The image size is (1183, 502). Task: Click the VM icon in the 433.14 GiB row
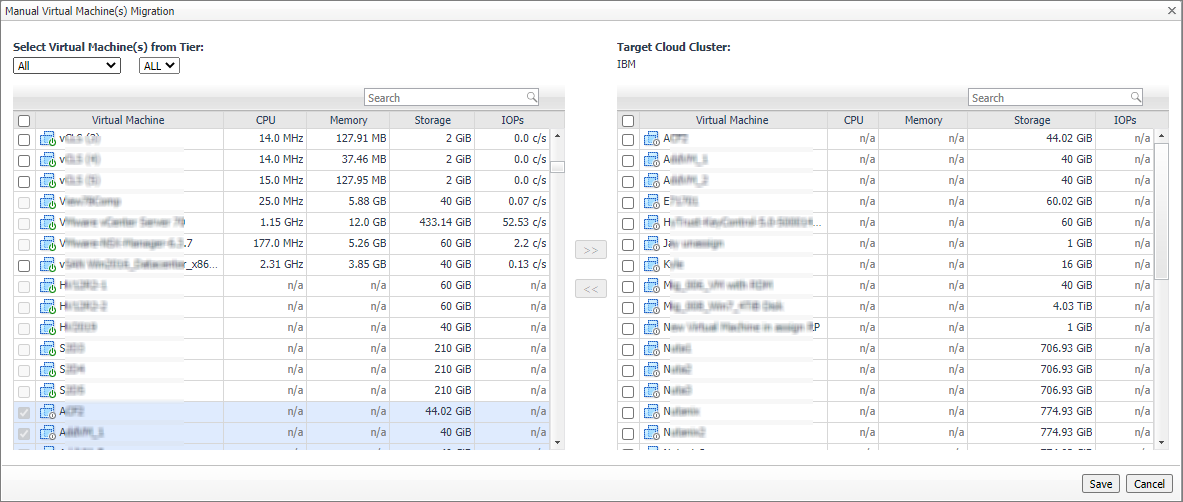[48, 222]
